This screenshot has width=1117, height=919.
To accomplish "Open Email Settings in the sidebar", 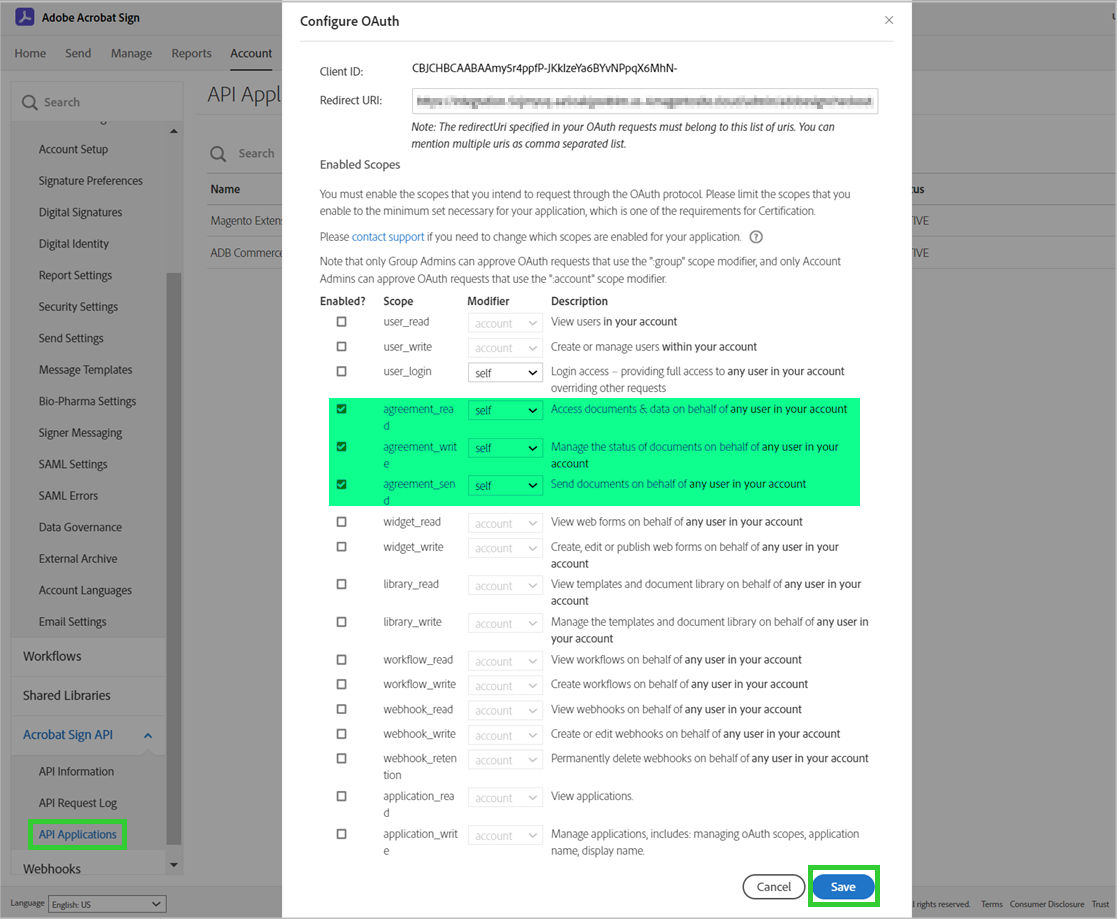I will pos(73,622).
